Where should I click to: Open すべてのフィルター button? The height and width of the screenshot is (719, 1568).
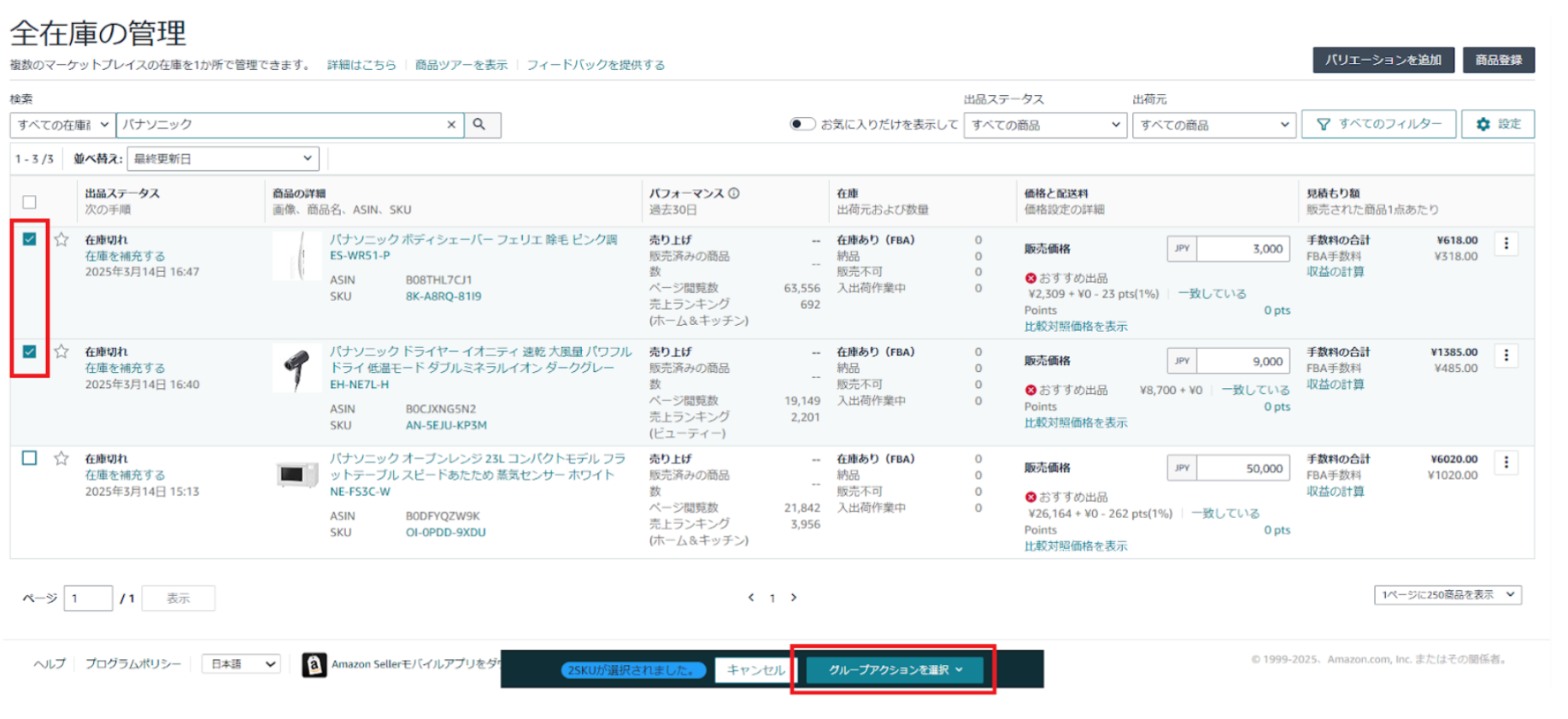(x=1378, y=124)
